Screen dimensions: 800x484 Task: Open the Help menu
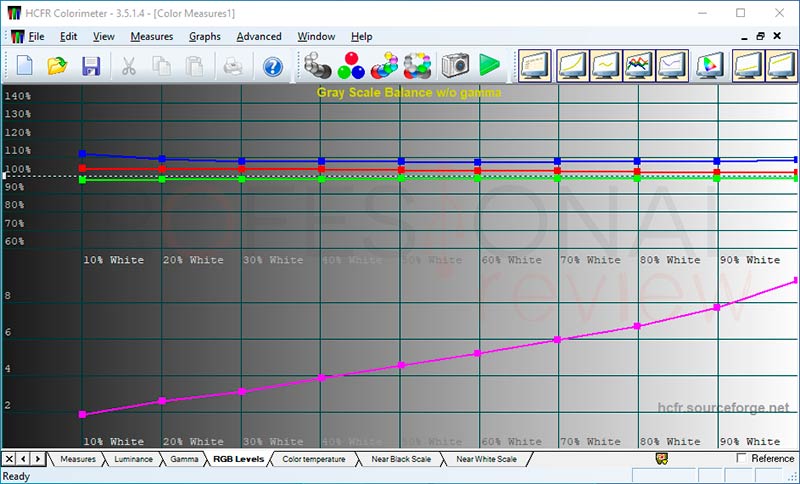coord(361,37)
